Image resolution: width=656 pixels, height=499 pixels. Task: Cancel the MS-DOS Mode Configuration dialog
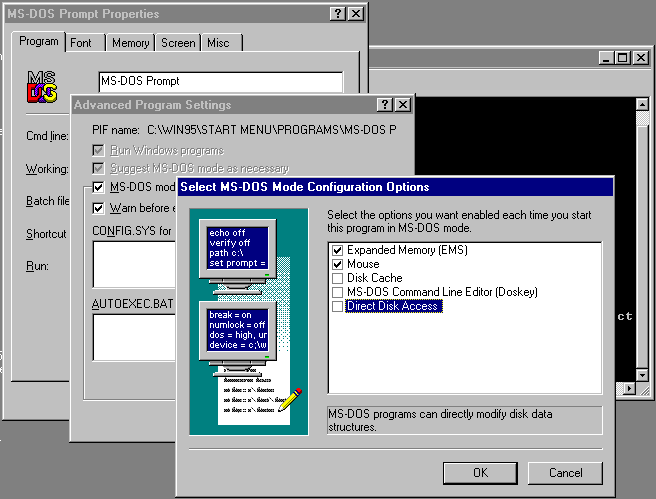[x=565, y=472]
